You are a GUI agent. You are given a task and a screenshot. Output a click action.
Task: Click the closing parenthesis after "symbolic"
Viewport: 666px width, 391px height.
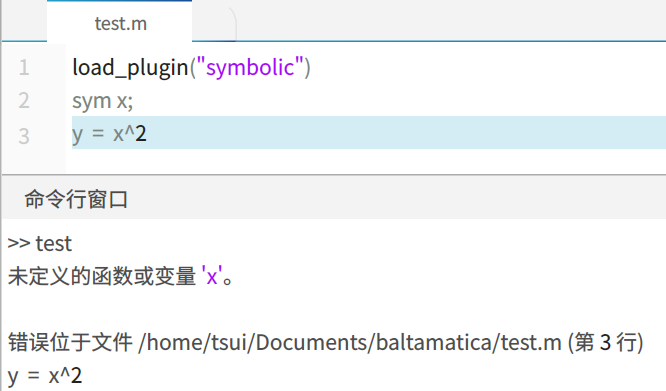pyautogui.click(x=308, y=68)
